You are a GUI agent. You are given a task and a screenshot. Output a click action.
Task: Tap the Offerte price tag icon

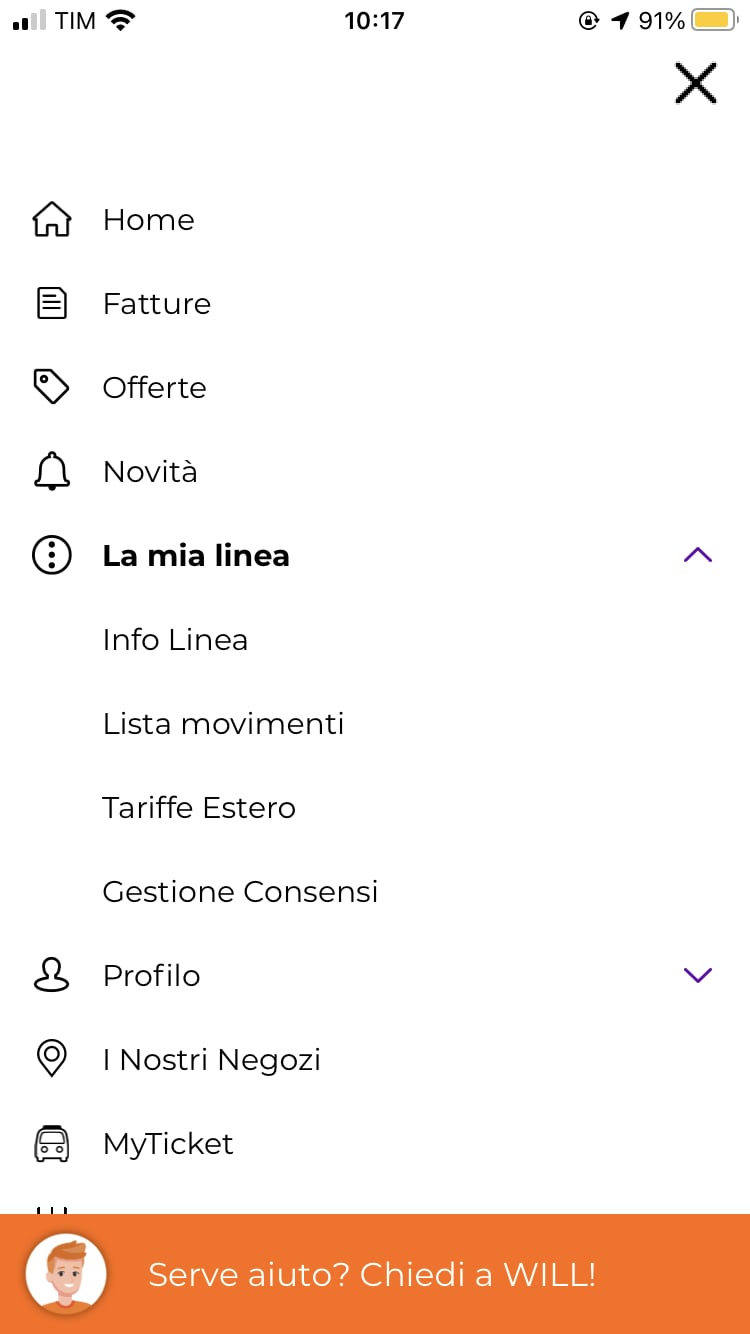click(52, 387)
